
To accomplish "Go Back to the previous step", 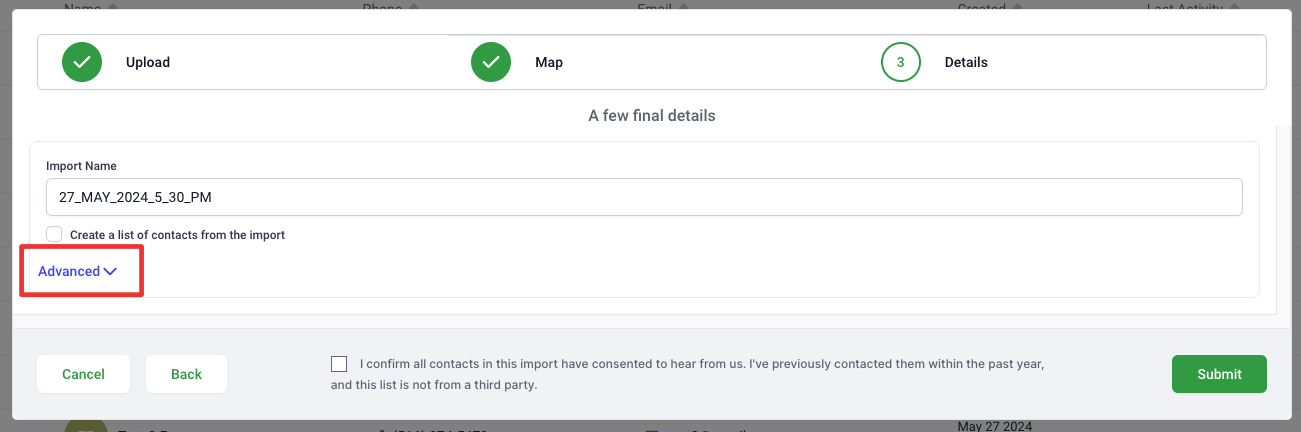I will pyautogui.click(x=186, y=374).
